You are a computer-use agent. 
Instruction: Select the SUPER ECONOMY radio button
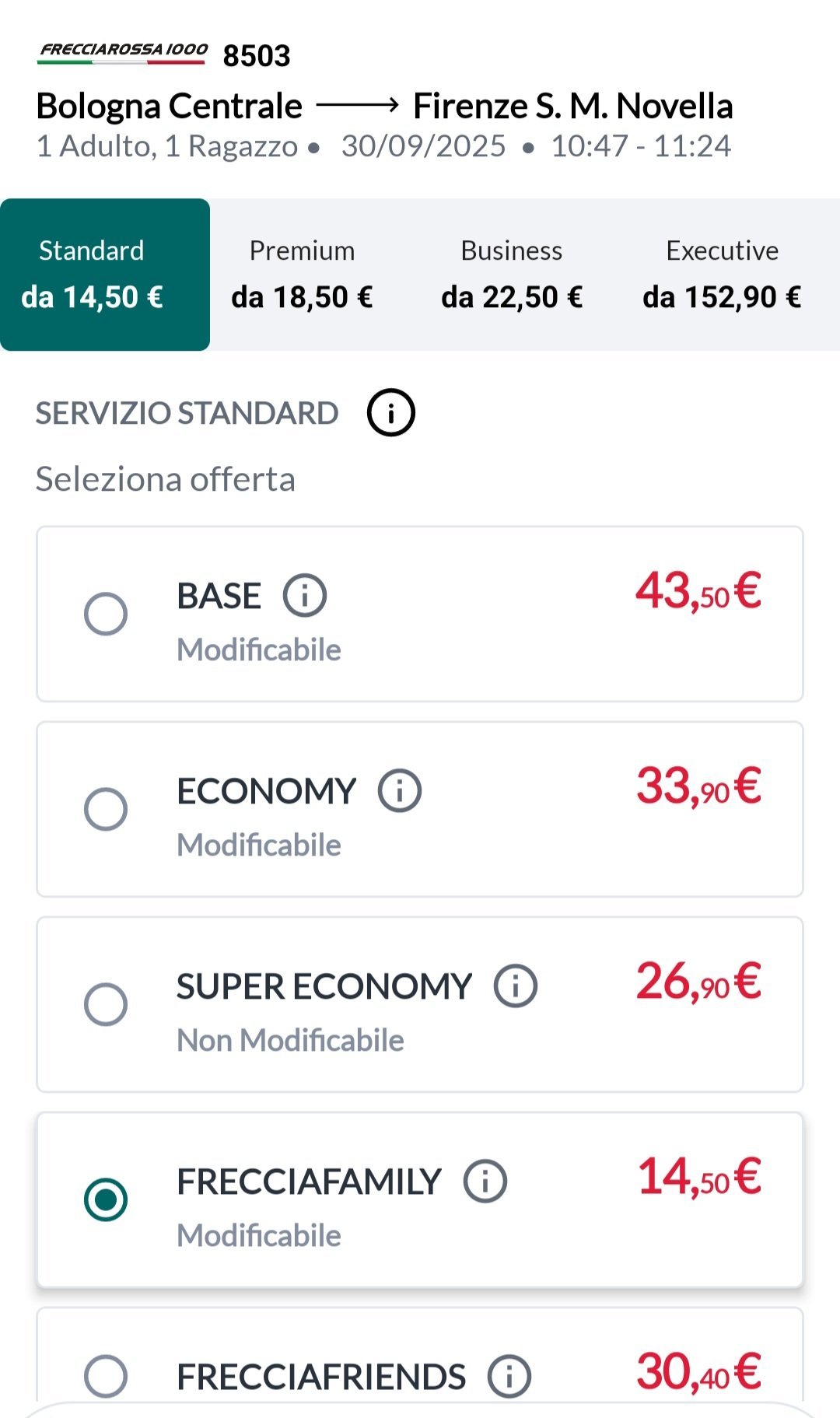pyautogui.click(x=106, y=1004)
